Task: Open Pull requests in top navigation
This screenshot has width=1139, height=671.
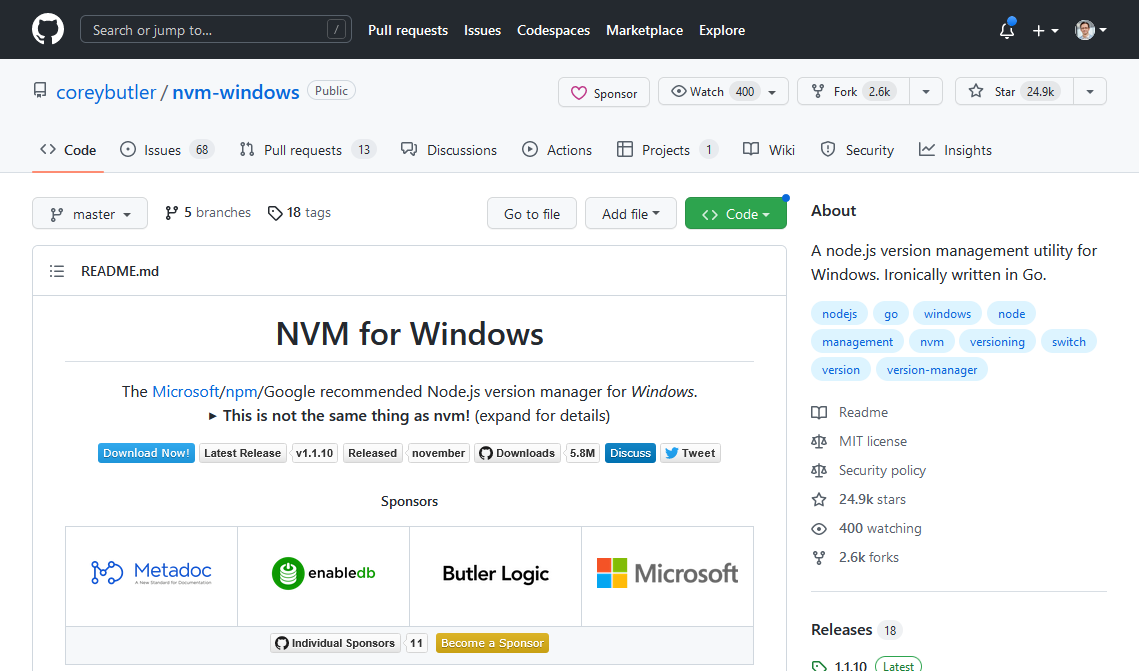Action: click(x=408, y=30)
